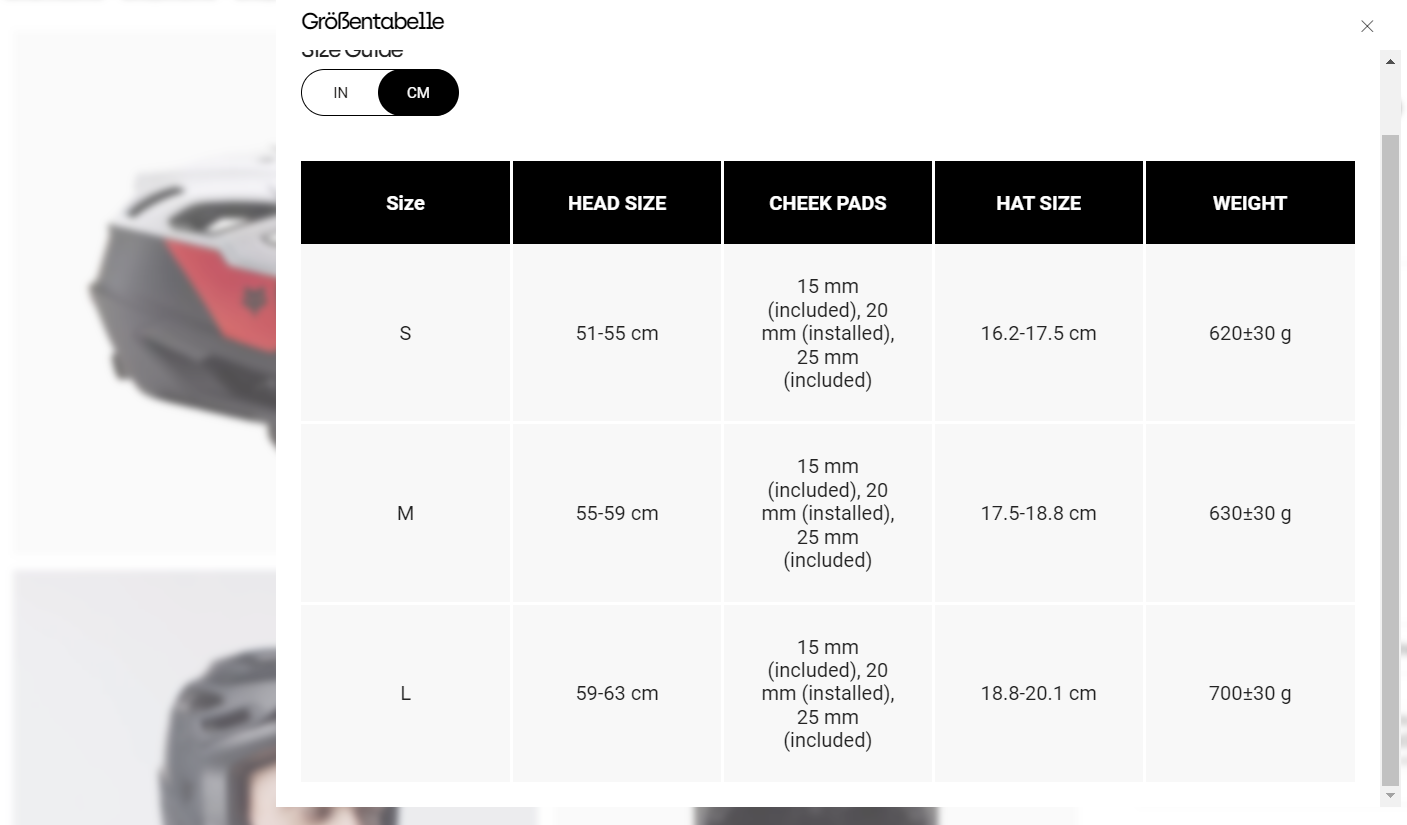Select the M size row label

coord(405,513)
